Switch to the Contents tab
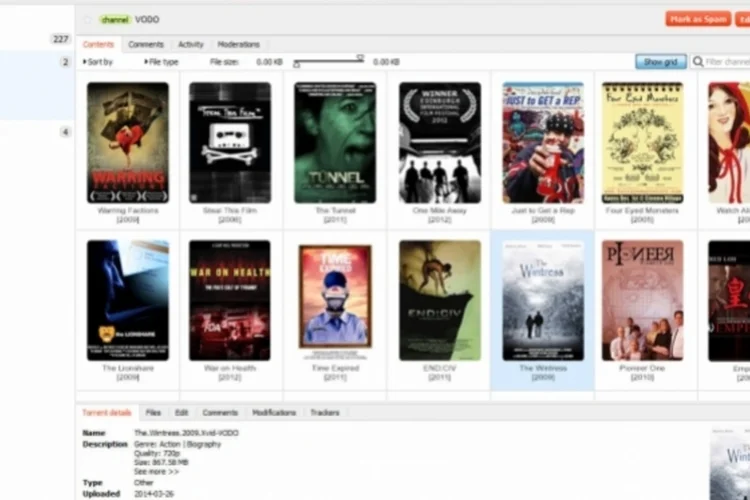This screenshot has width=750, height=500. click(98, 44)
